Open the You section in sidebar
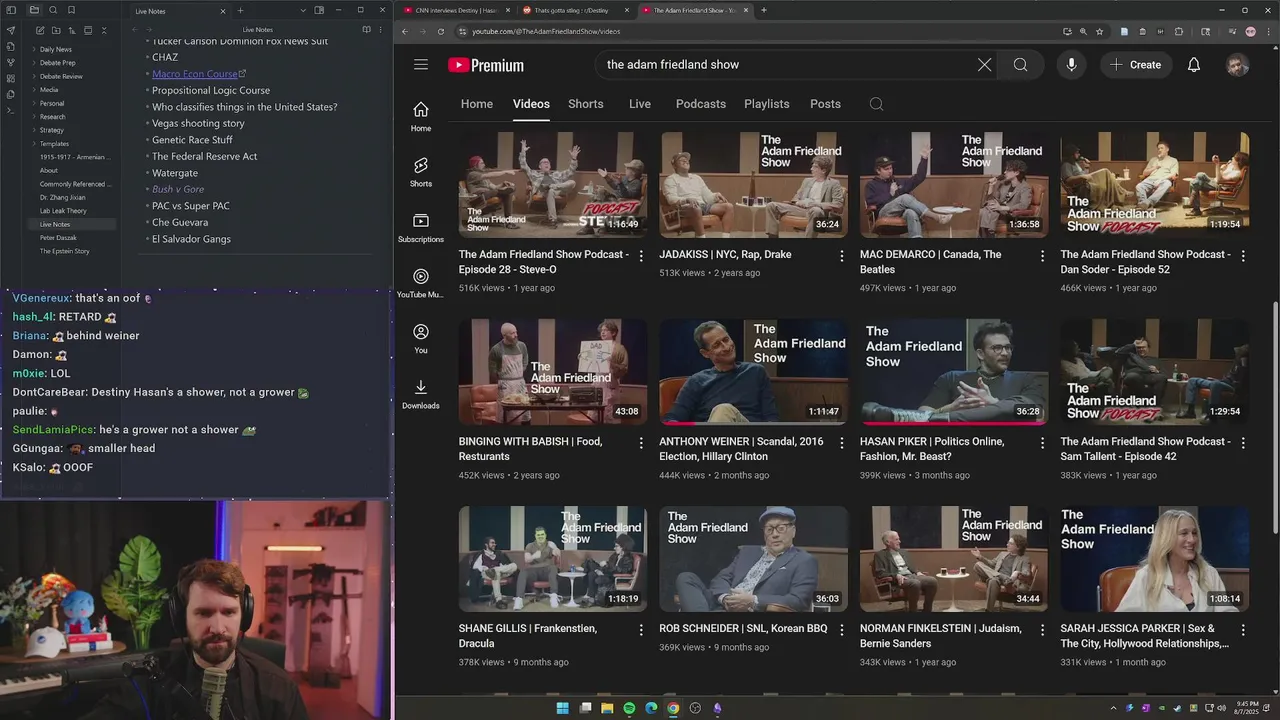The width and height of the screenshot is (1280, 720). tap(421, 338)
